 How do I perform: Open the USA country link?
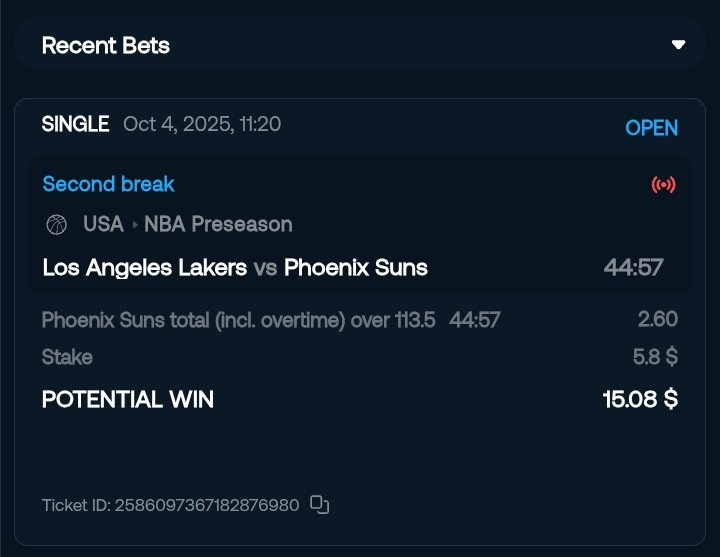(x=103, y=224)
